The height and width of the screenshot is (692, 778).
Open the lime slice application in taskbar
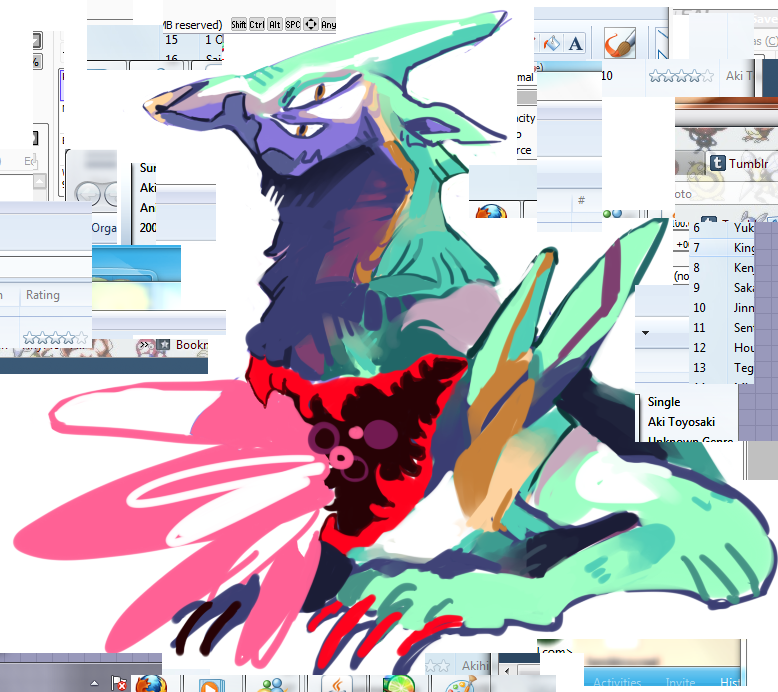coord(400,684)
